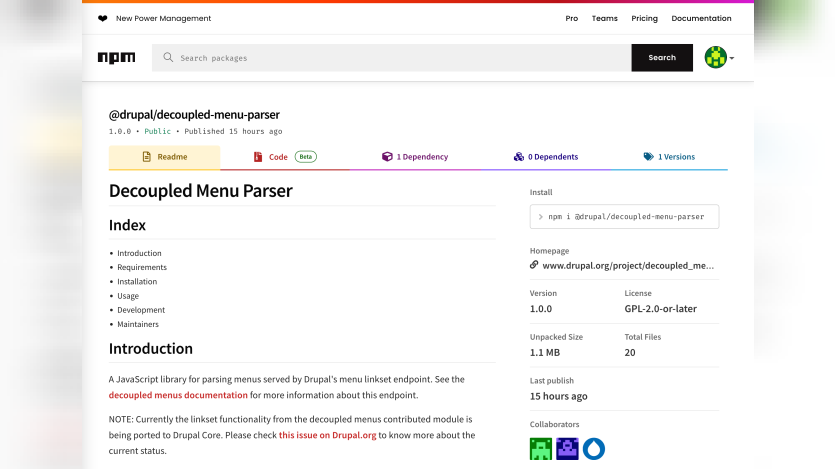Click the search magnifier icon
The image size is (835, 469).
click(168, 57)
